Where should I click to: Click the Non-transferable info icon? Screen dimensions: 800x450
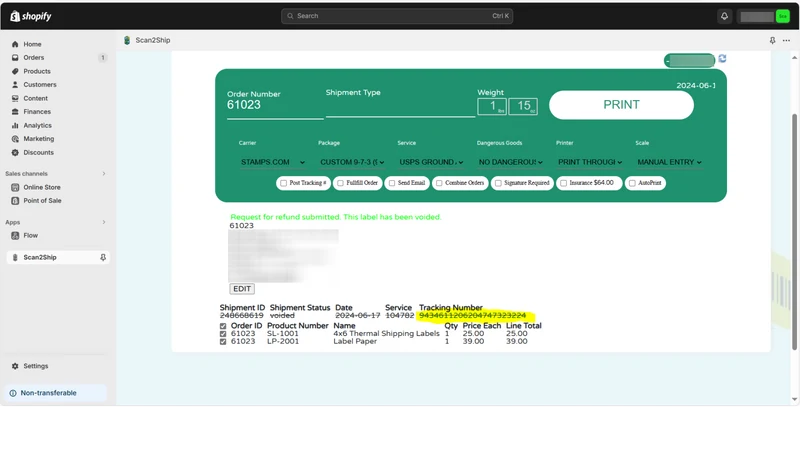[13, 393]
